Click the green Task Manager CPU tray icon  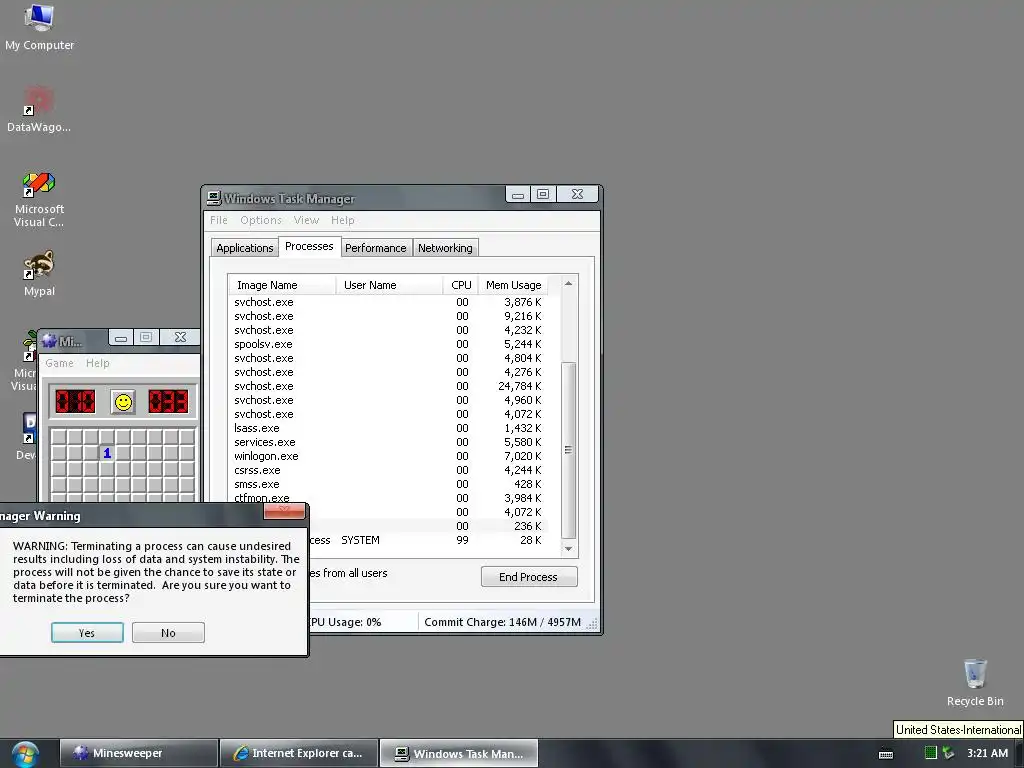[x=931, y=753]
